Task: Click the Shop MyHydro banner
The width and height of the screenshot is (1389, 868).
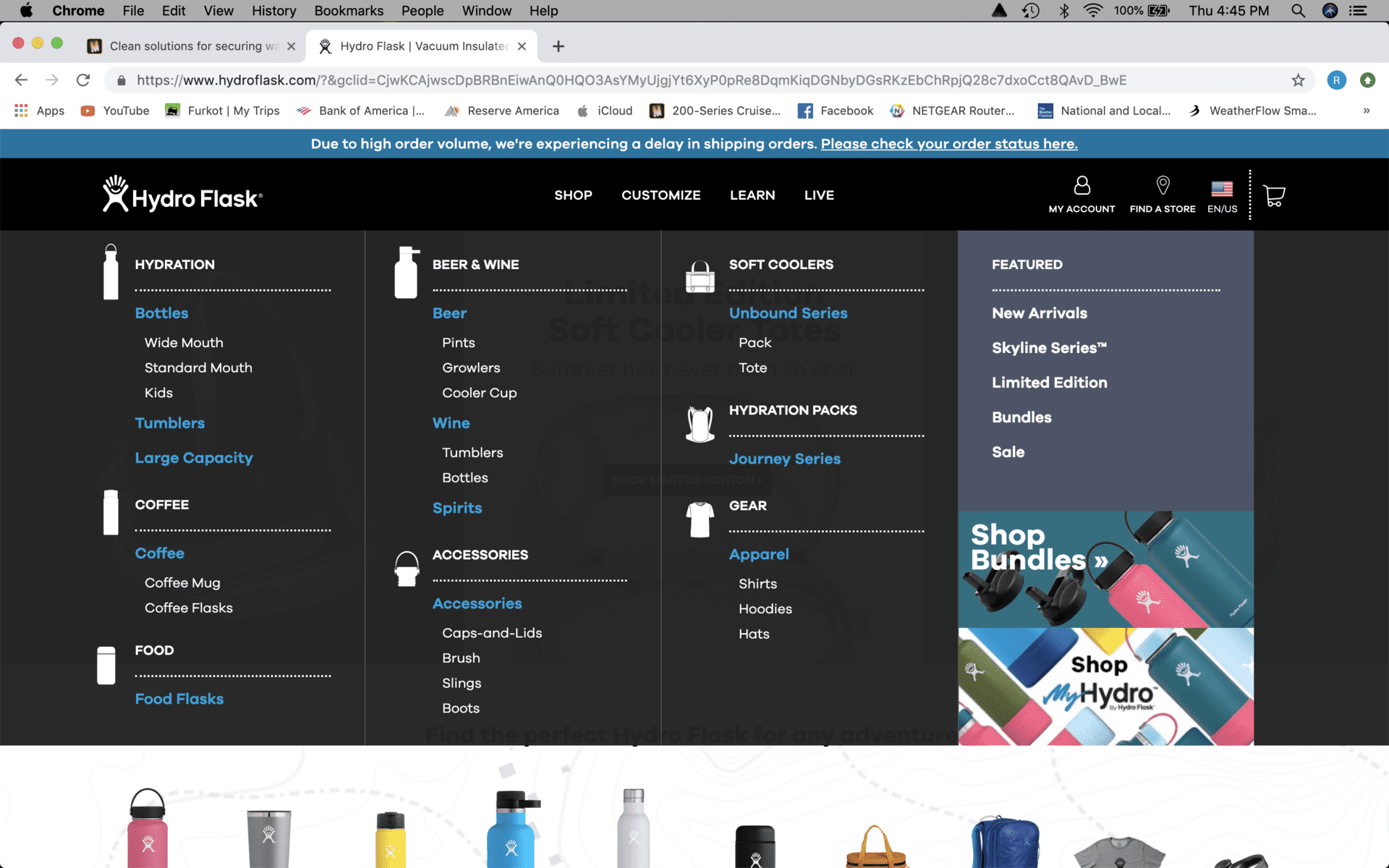Action: click(x=1105, y=686)
